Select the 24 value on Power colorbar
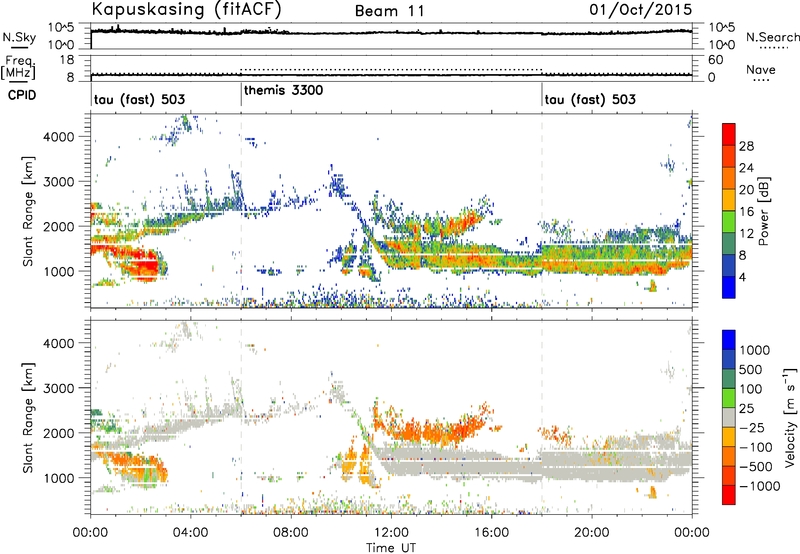This screenshot has height=554, width=800. (746, 168)
